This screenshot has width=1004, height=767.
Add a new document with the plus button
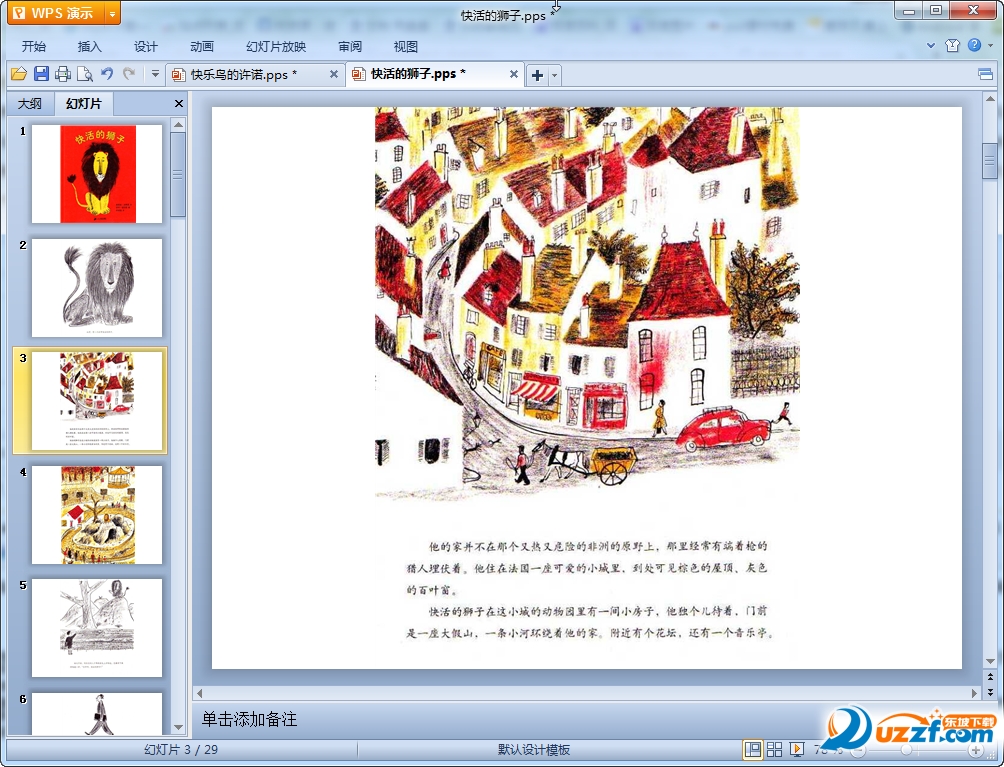pos(537,75)
